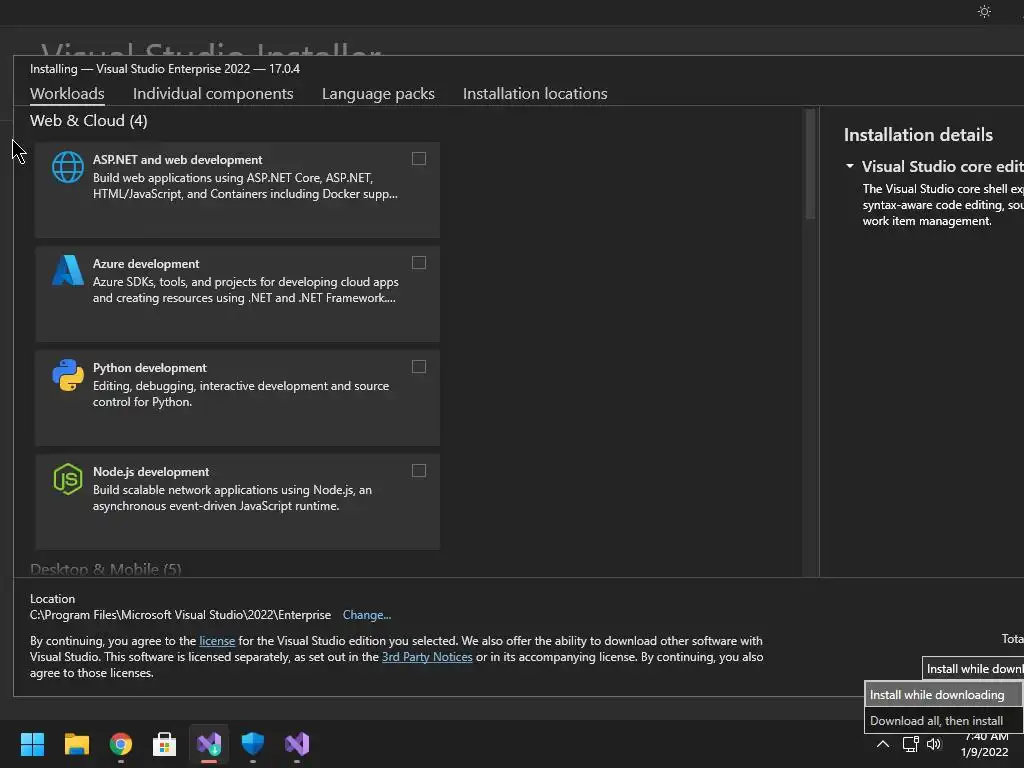Viewport: 1024px width, 768px height.
Task: Switch to the Workloads tab
Action: [67, 93]
